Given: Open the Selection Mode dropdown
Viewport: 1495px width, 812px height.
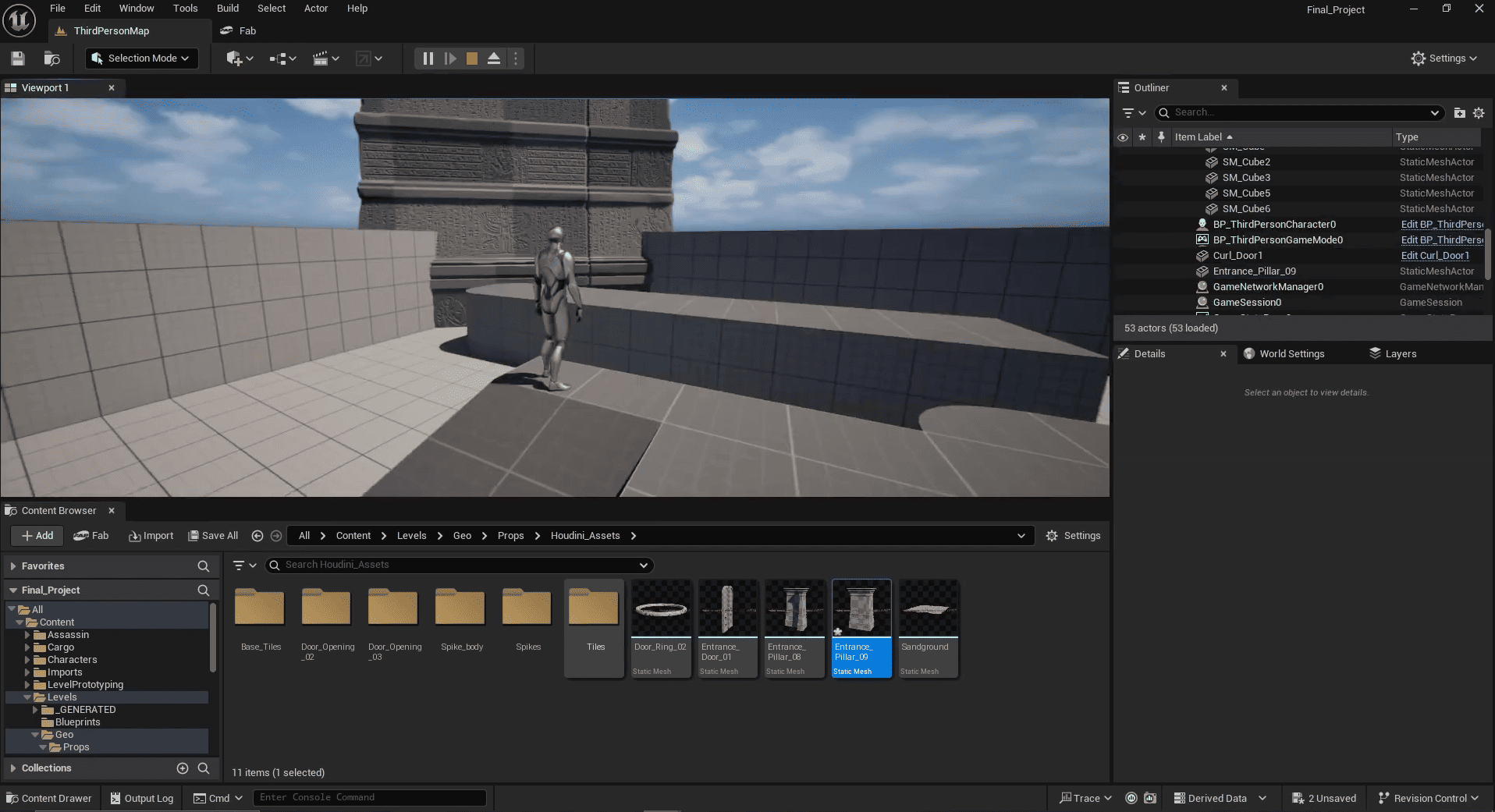Looking at the screenshot, I should point(141,59).
